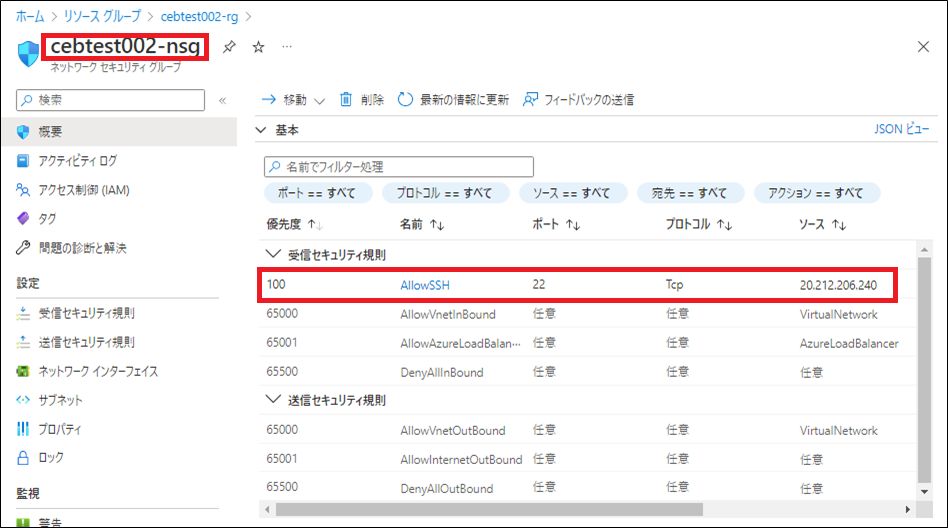Click the 削除 trash can icon
This screenshot has height=528, width=948.
pos(345,99)
